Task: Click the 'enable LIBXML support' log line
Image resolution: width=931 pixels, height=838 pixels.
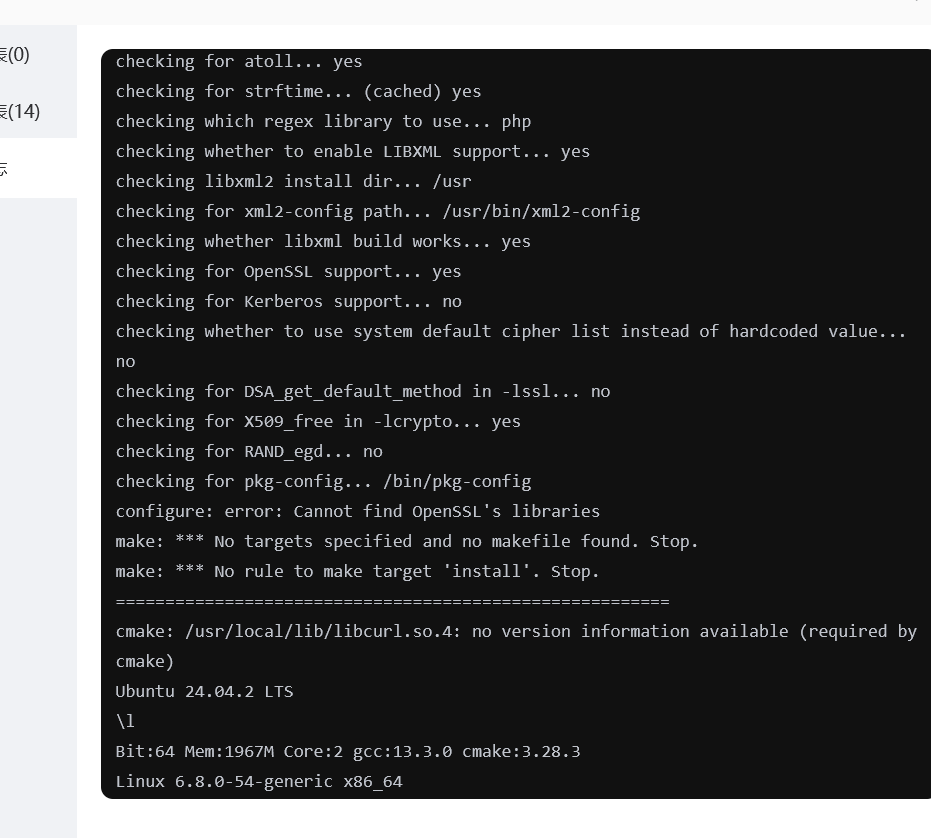Action: tap(352, 152)
